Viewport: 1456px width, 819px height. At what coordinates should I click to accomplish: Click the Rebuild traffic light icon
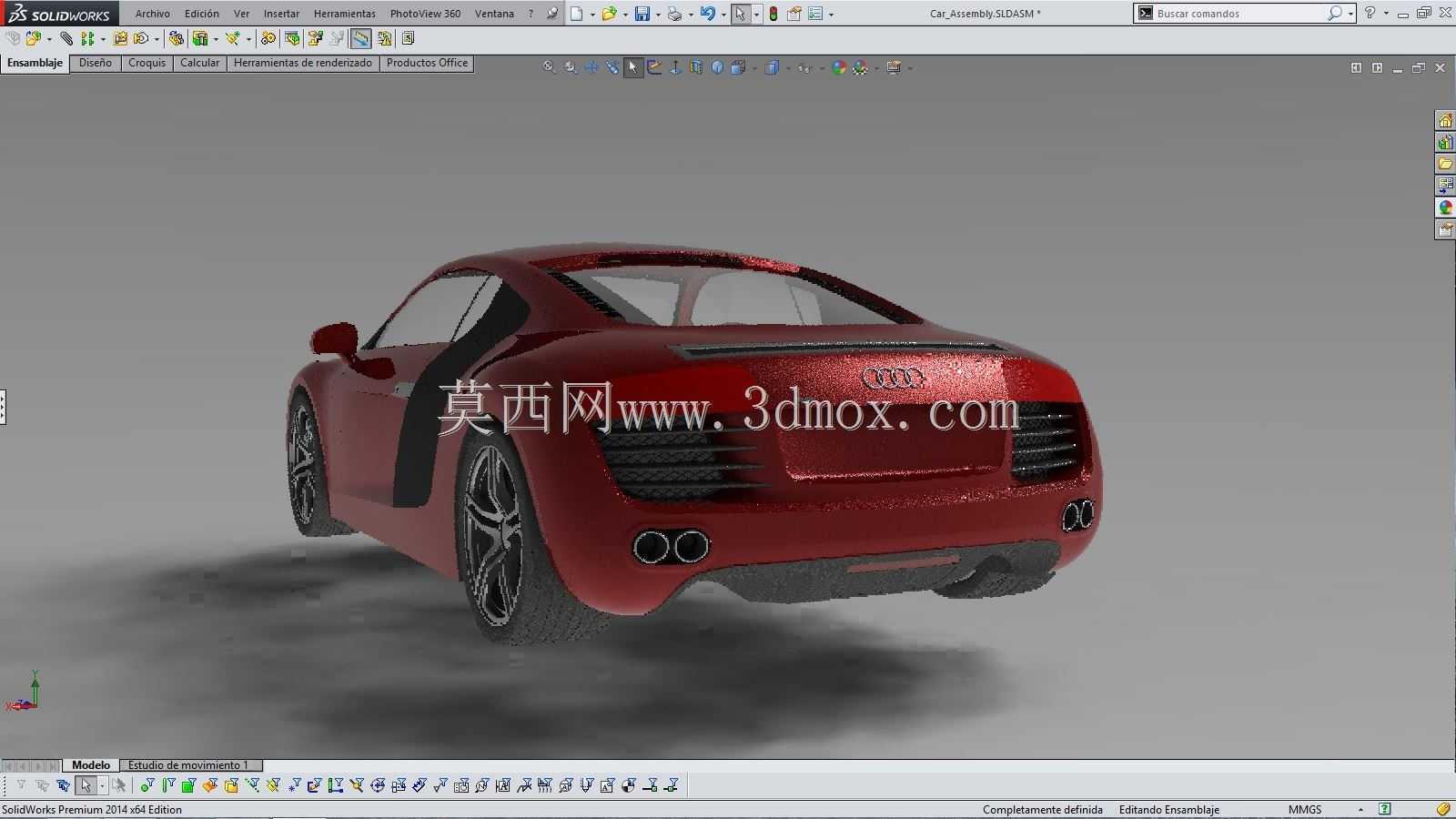click(x=773, y=14)
